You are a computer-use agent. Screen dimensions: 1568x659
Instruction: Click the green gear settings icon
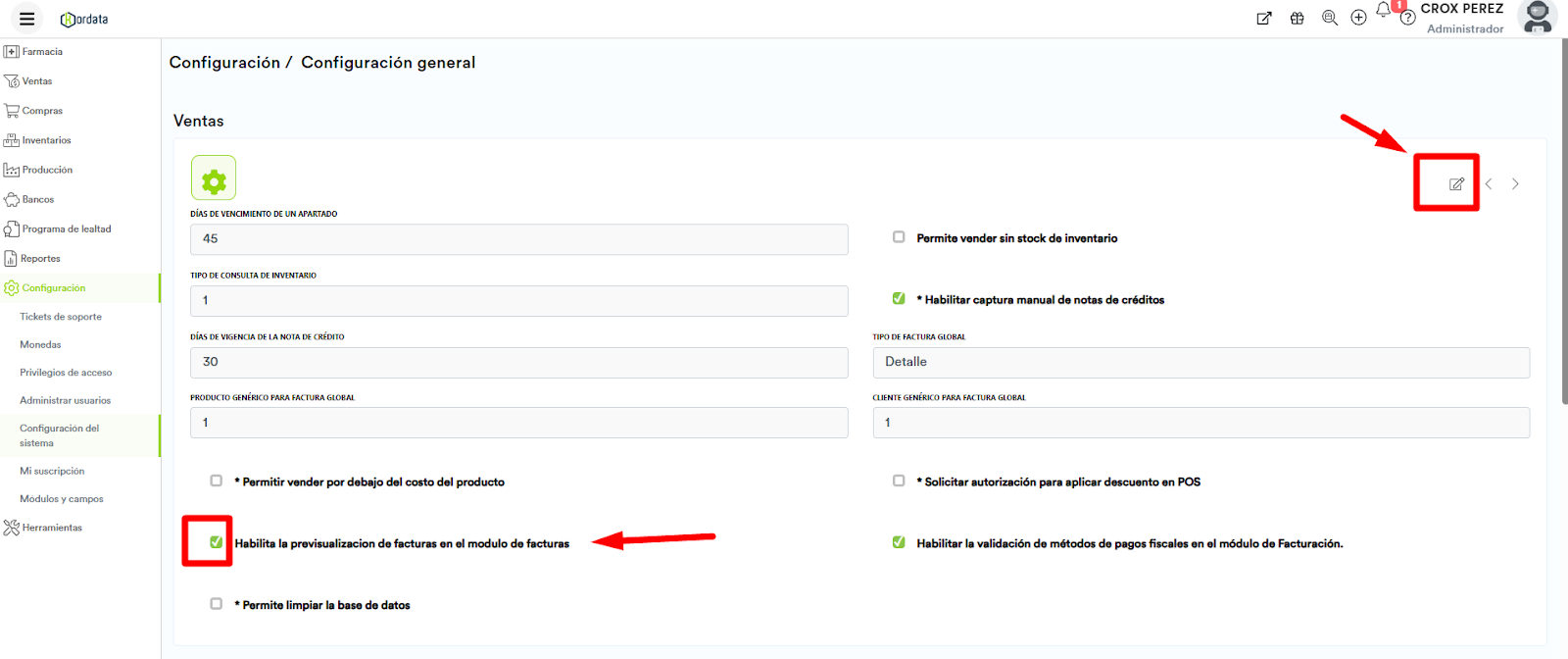click(214, 178)
